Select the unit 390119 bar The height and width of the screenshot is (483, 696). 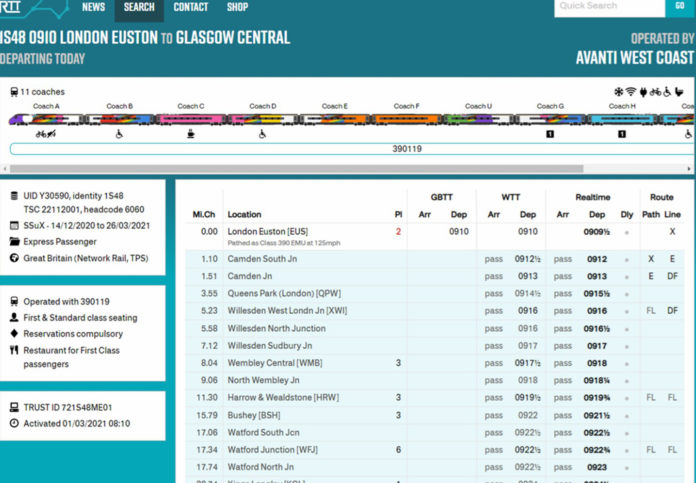[x=353, y=149]
